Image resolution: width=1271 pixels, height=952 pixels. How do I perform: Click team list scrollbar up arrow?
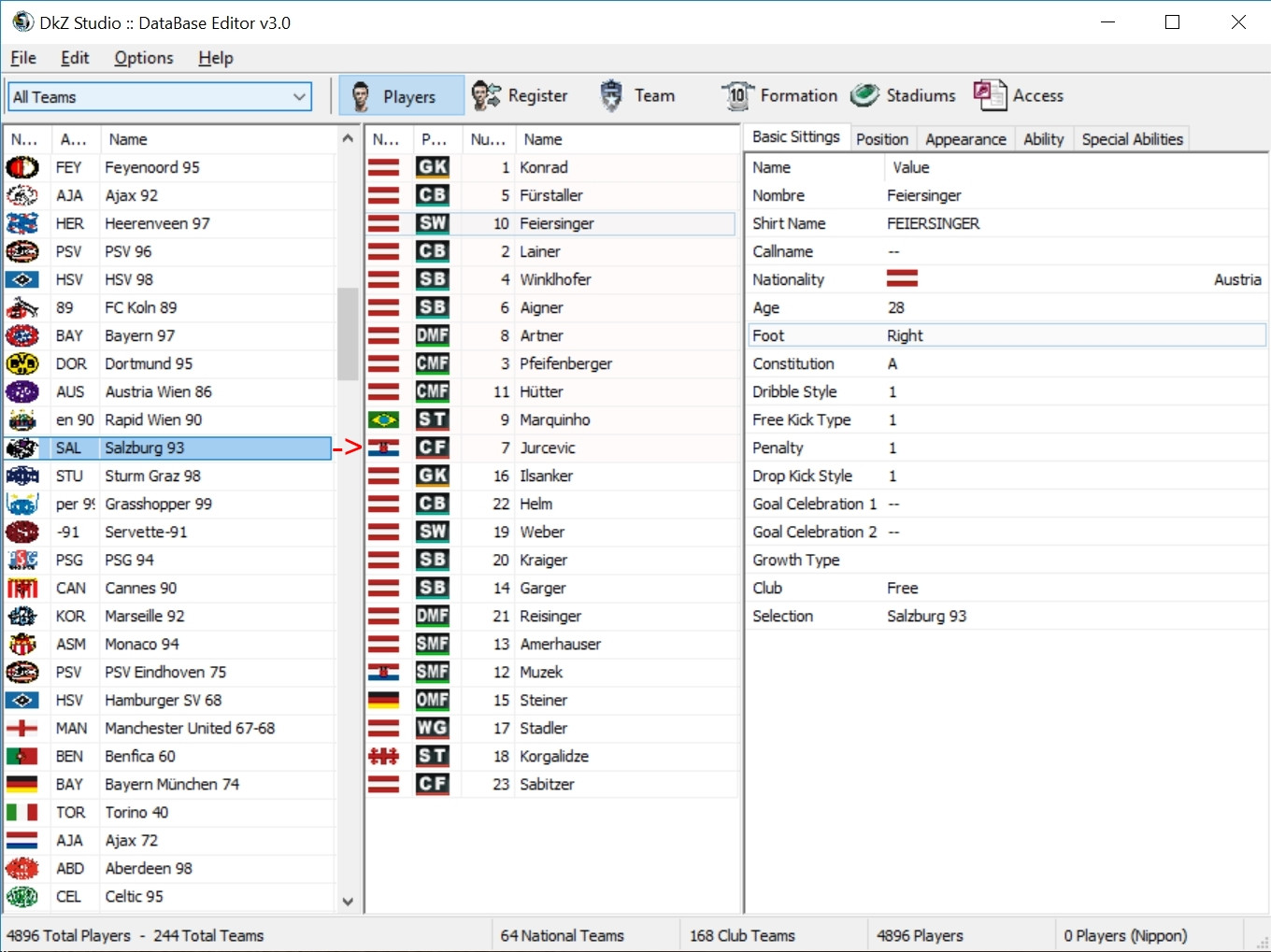pos(348,138)
